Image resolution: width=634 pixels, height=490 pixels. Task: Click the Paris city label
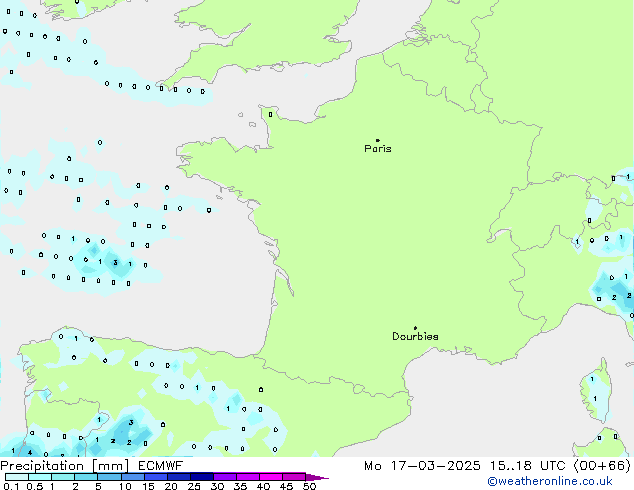click(x=378, y=149)
